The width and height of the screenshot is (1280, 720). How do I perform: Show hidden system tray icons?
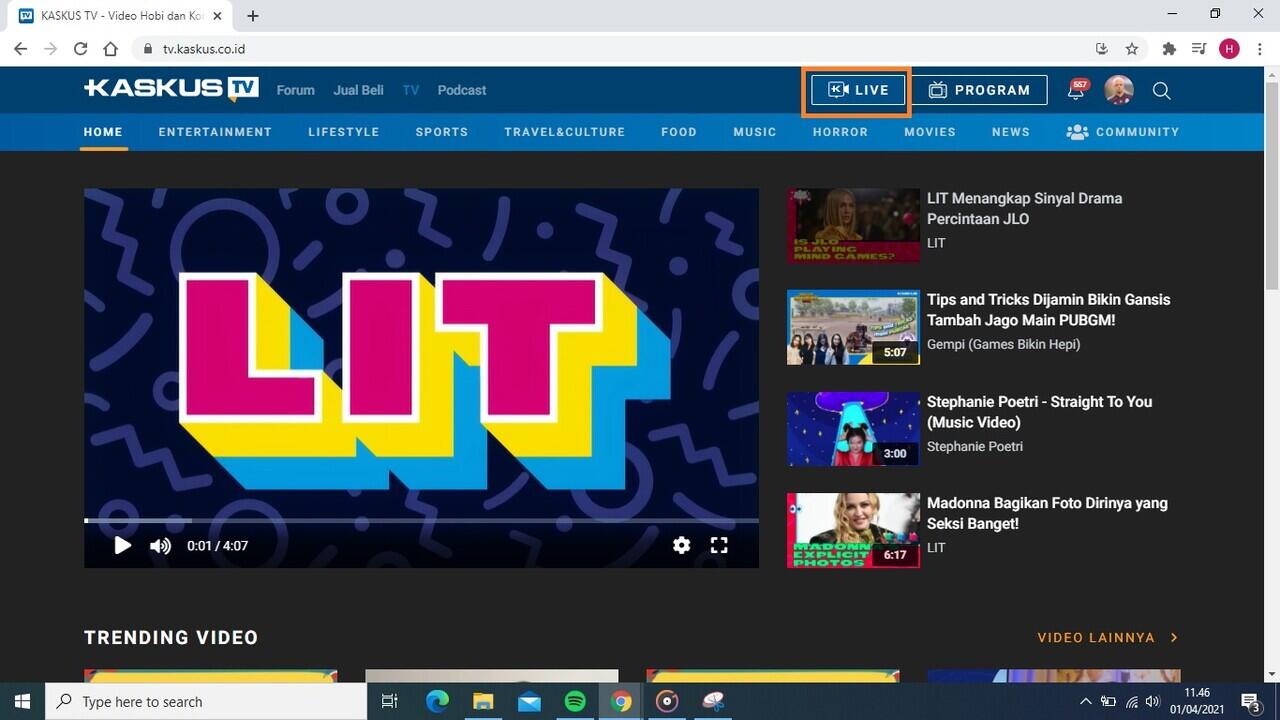pos(1087,701)
